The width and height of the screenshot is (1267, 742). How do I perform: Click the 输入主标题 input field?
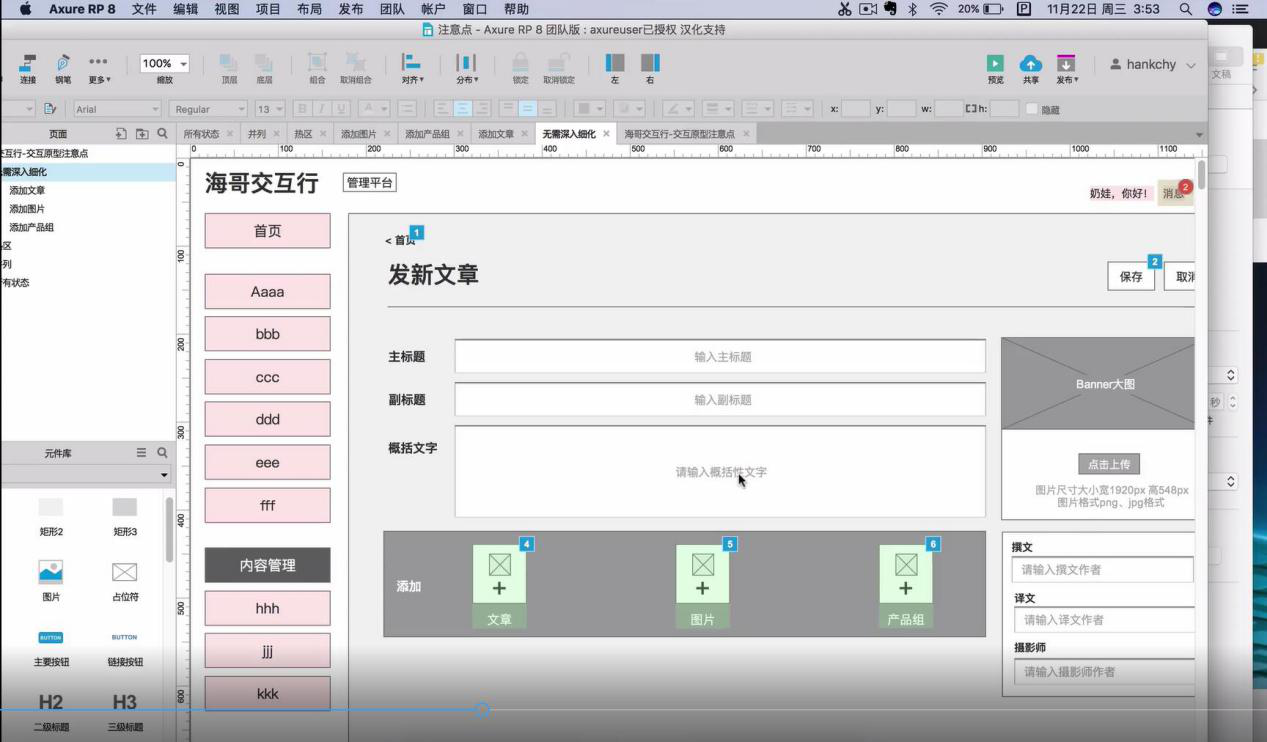coord(720,356)
